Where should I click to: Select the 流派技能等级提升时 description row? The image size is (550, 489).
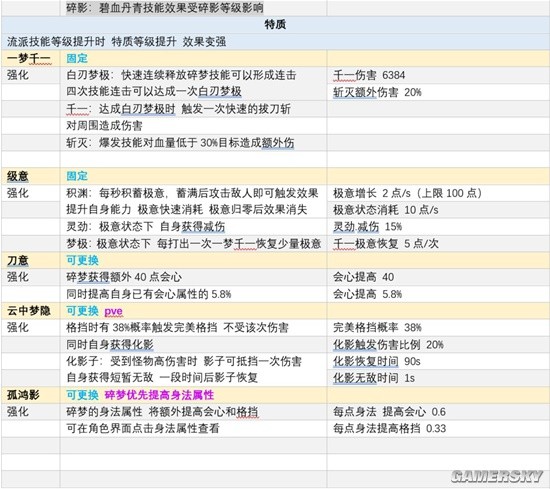[x=275, y=42]
